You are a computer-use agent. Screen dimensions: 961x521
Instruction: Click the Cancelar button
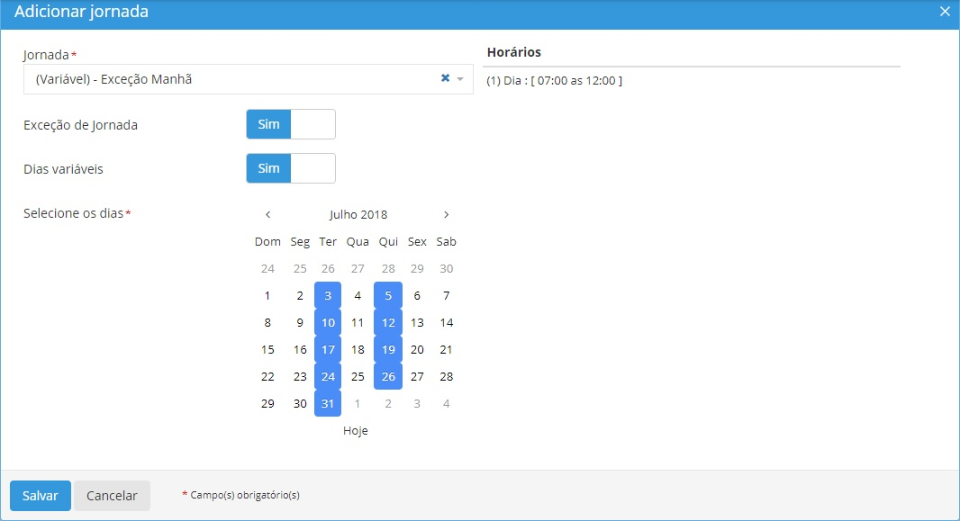click(112, 496)
